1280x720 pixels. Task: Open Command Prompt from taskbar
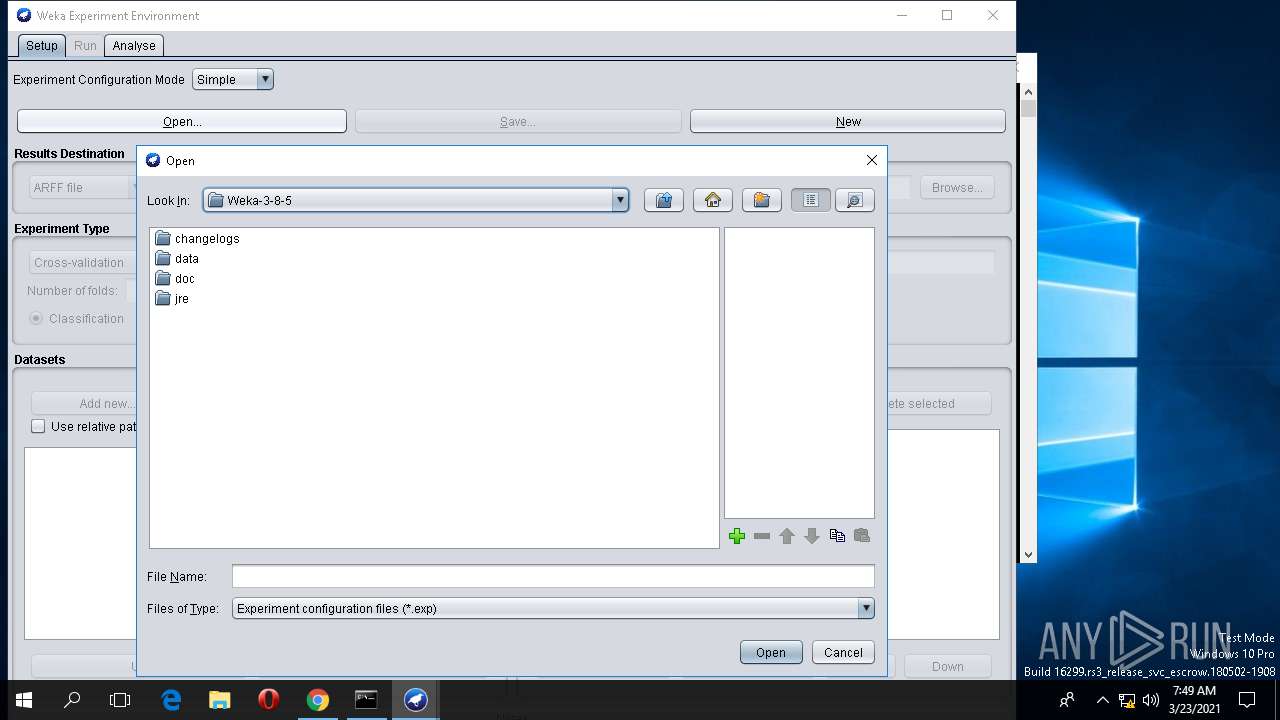[366, 700]
